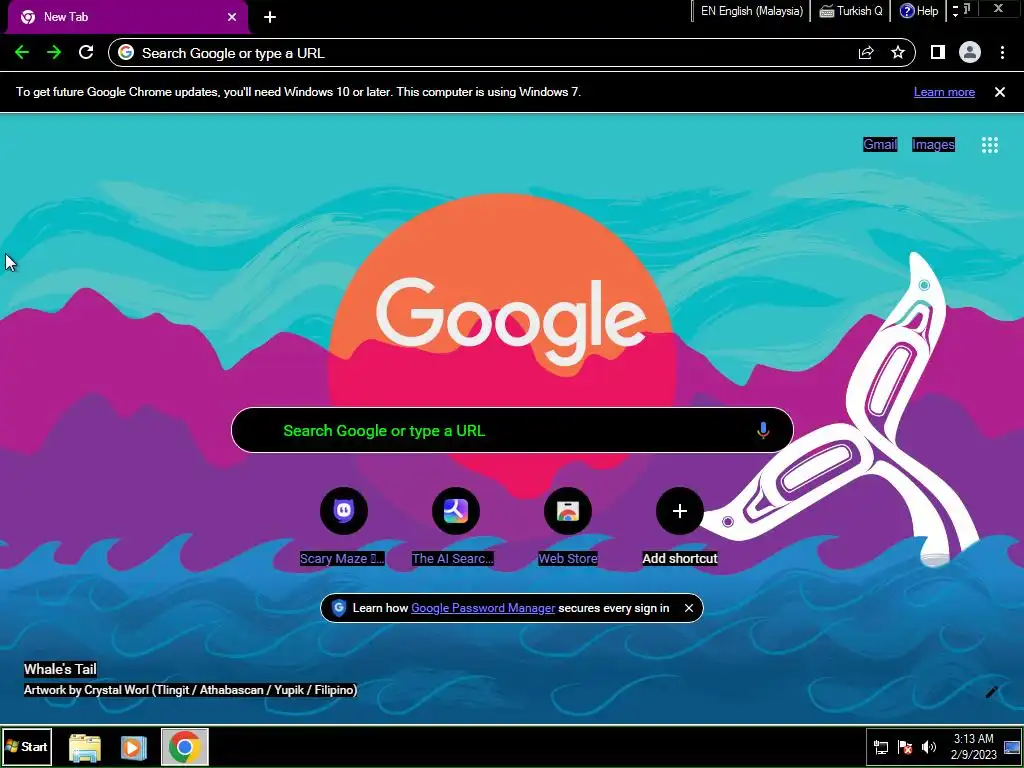The height and width of the screenshot is (768, 1024).
Task: Toggle the side panel icon
Action: click(938, 52)
